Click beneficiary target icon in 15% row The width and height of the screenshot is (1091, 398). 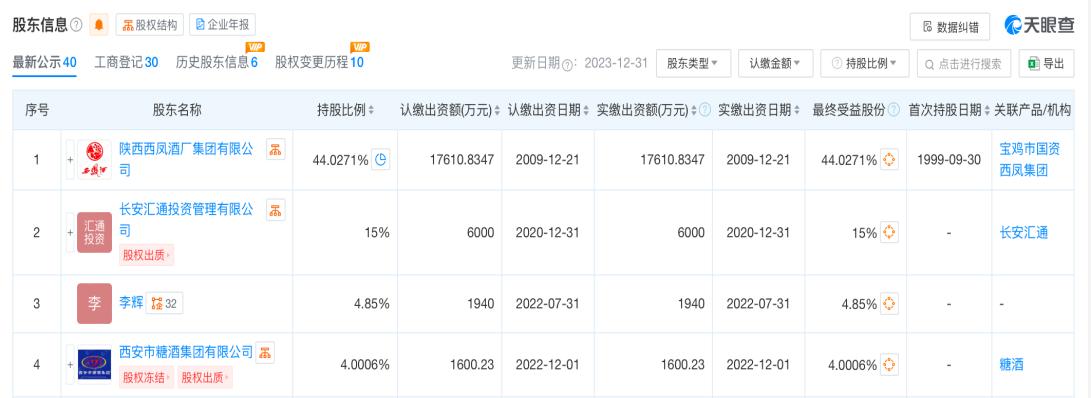pyautogui.click(x=889, y=232)
